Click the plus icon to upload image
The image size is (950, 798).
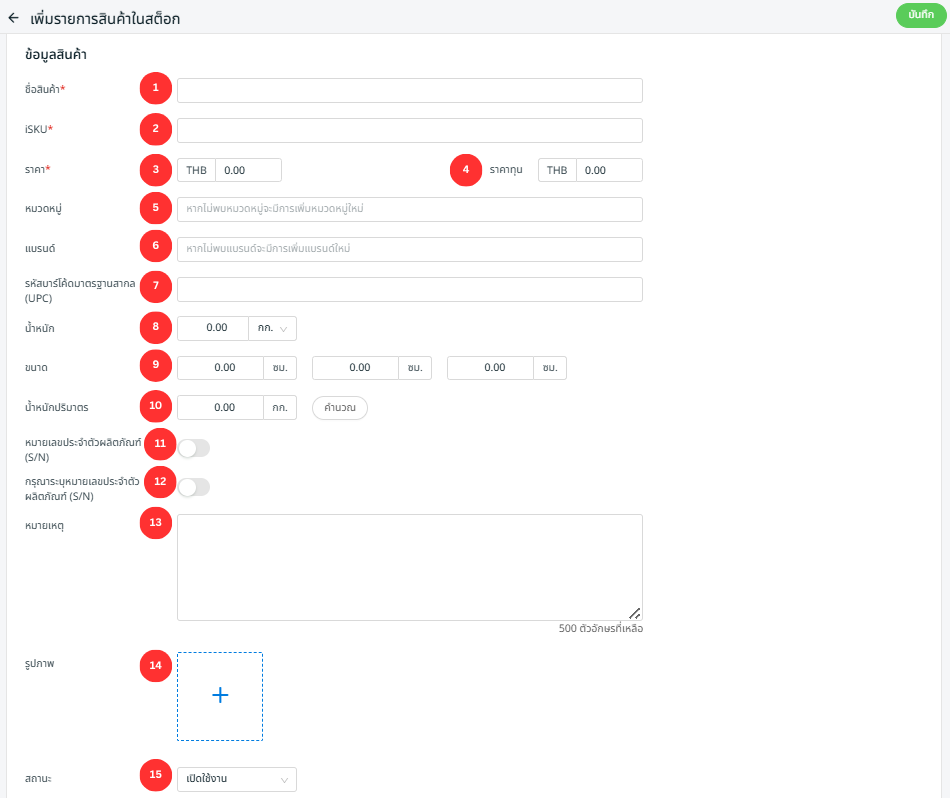point(220,696)
